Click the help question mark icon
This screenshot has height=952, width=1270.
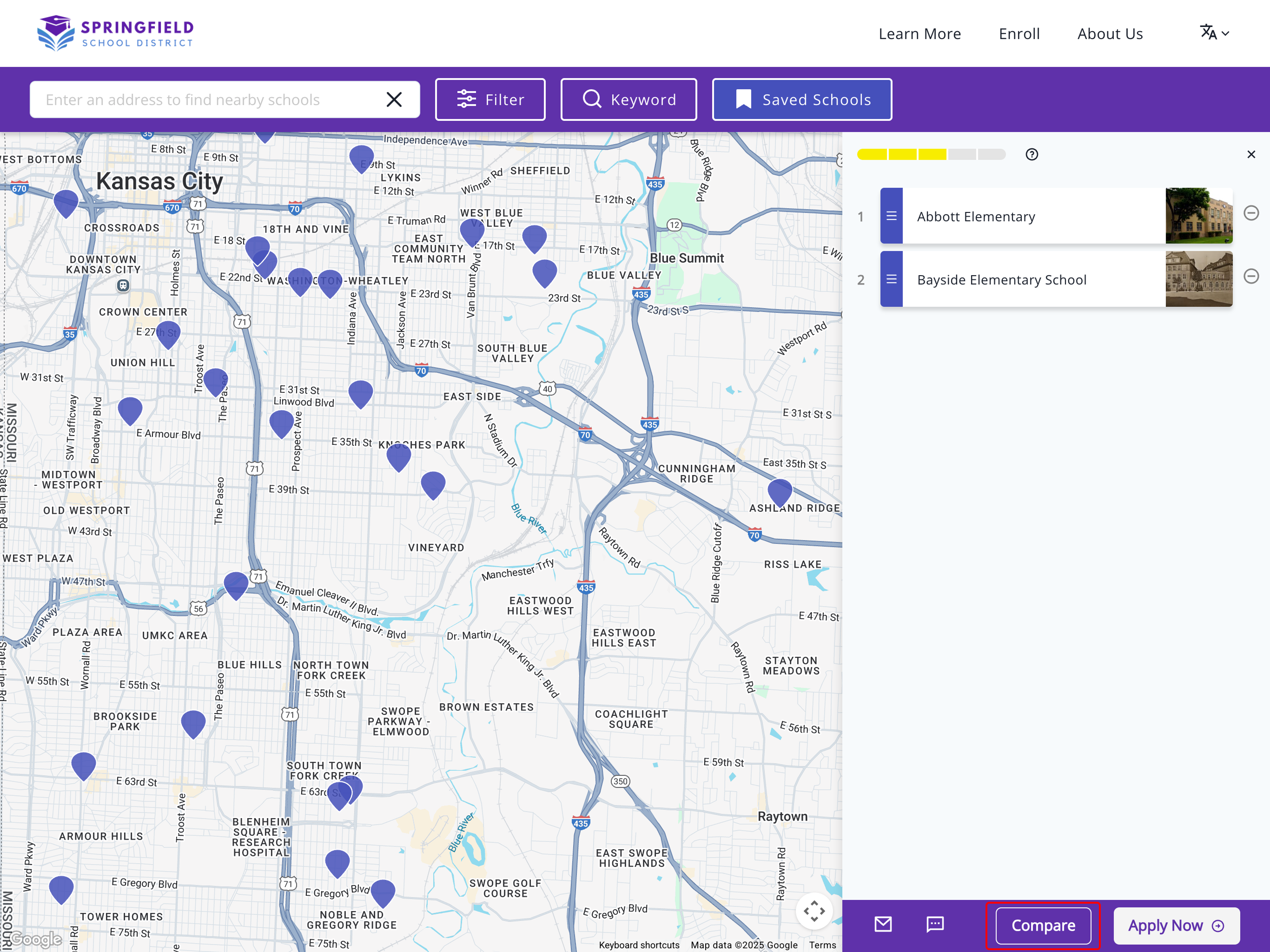(1031, 154)
